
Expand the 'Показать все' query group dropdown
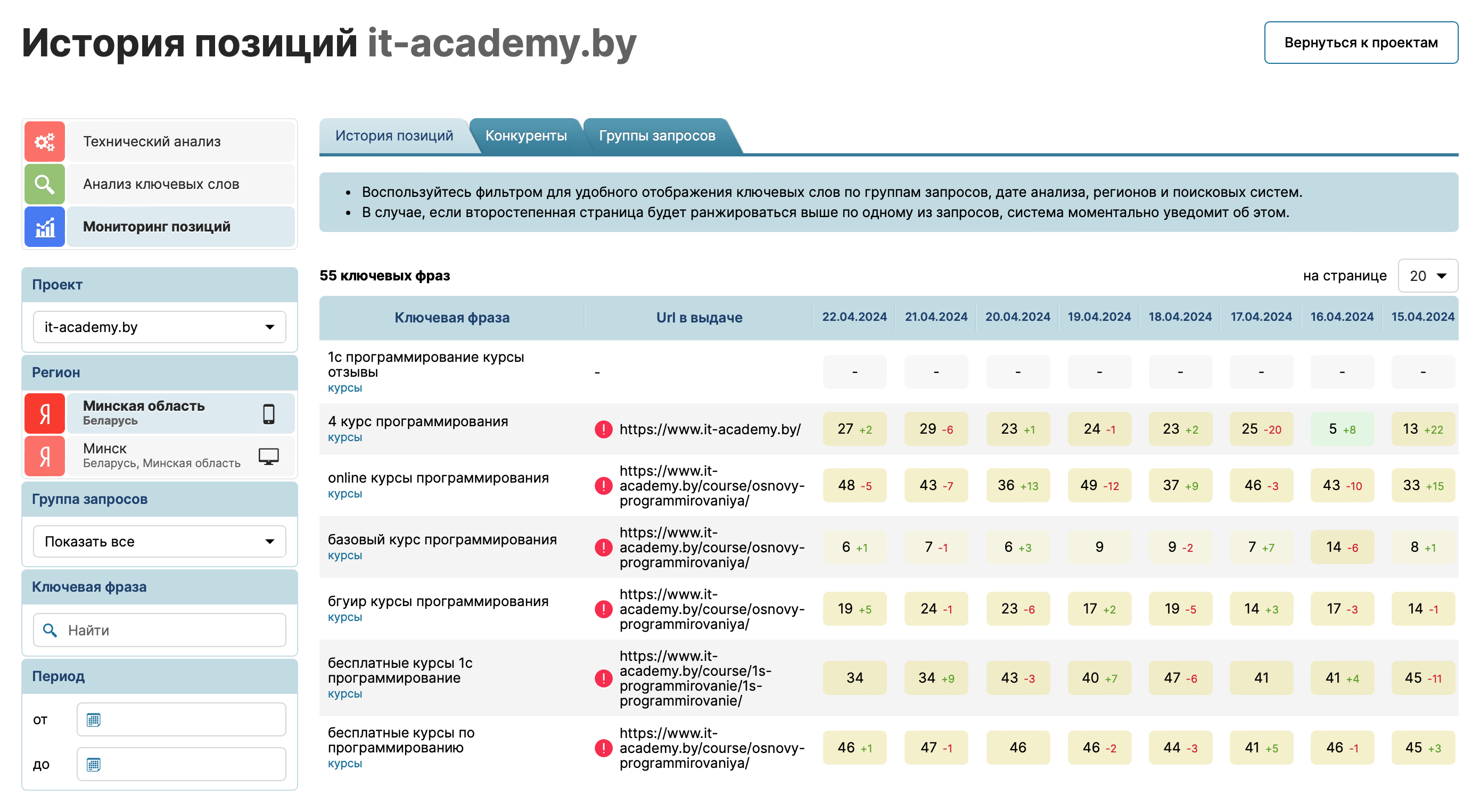(159, 542)
